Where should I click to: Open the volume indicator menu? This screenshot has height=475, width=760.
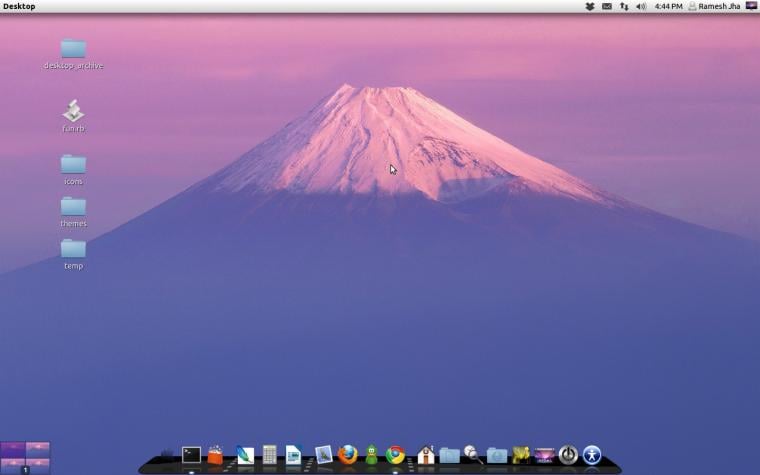641,6
